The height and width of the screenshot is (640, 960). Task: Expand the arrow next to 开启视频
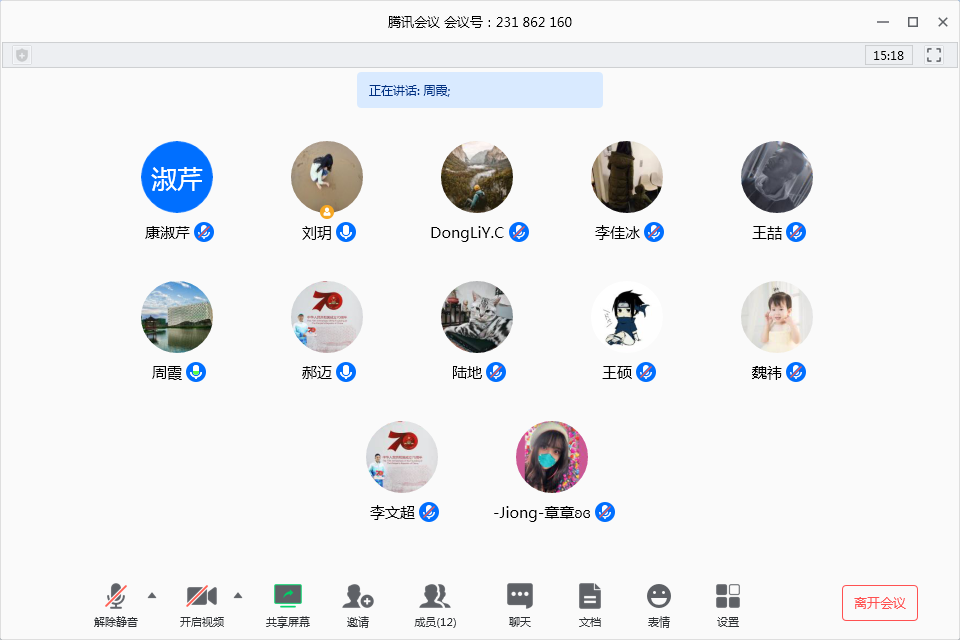pos(238,595)
